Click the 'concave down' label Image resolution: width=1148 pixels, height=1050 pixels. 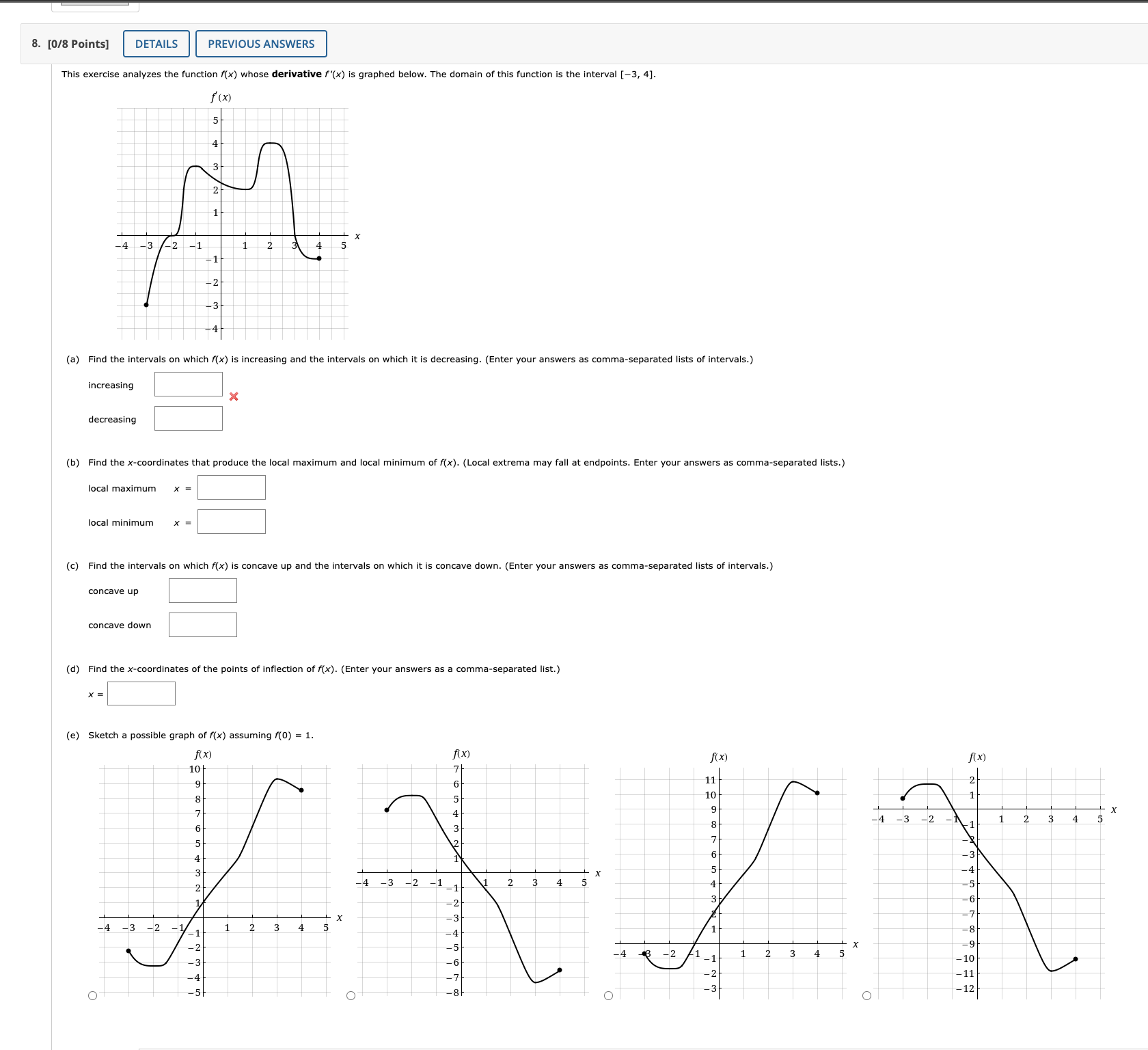120,625
